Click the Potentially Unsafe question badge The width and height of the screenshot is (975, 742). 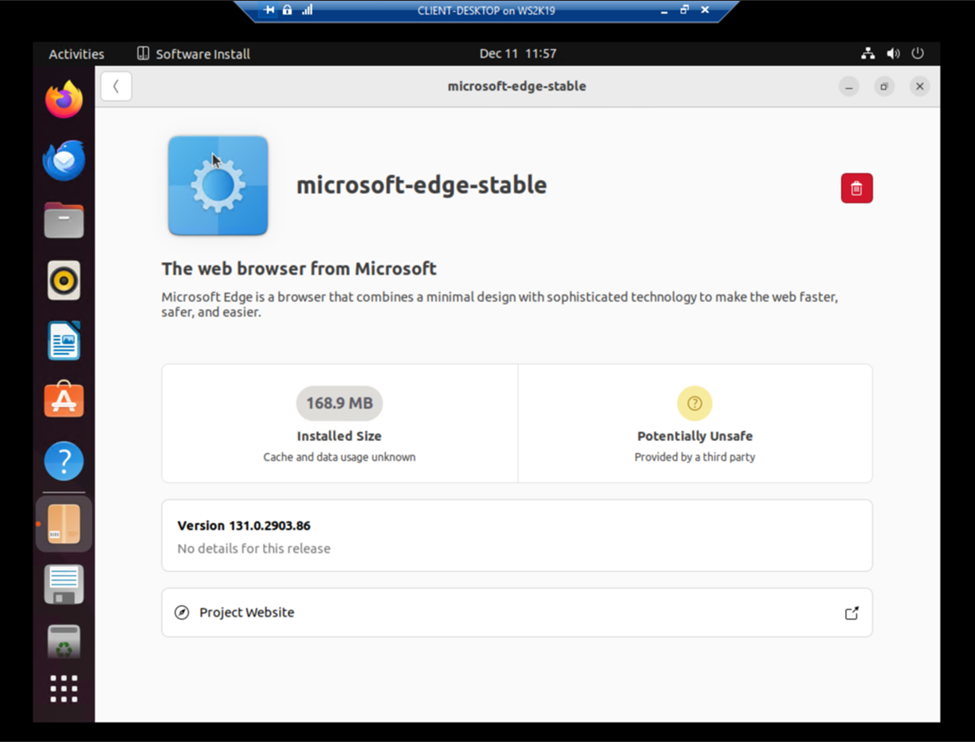[695, 403]
